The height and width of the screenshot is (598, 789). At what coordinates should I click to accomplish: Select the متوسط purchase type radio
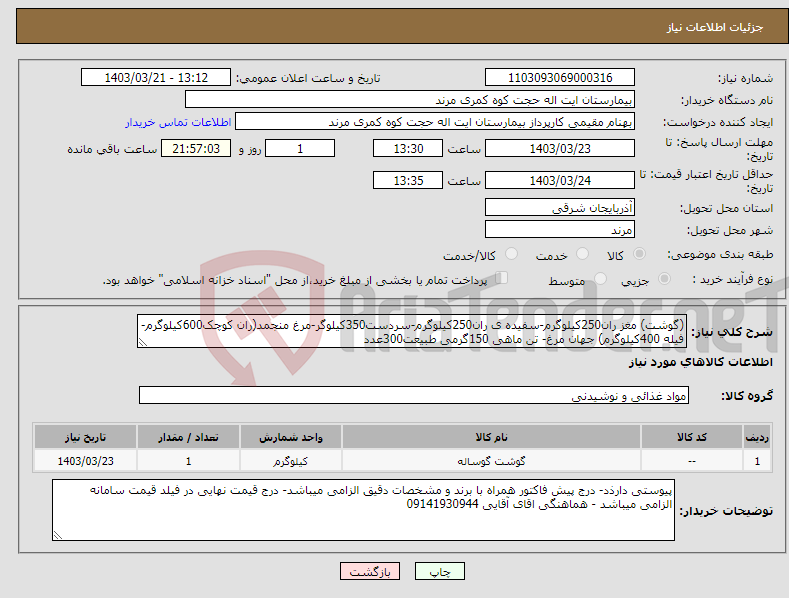[x=600, y=278]
